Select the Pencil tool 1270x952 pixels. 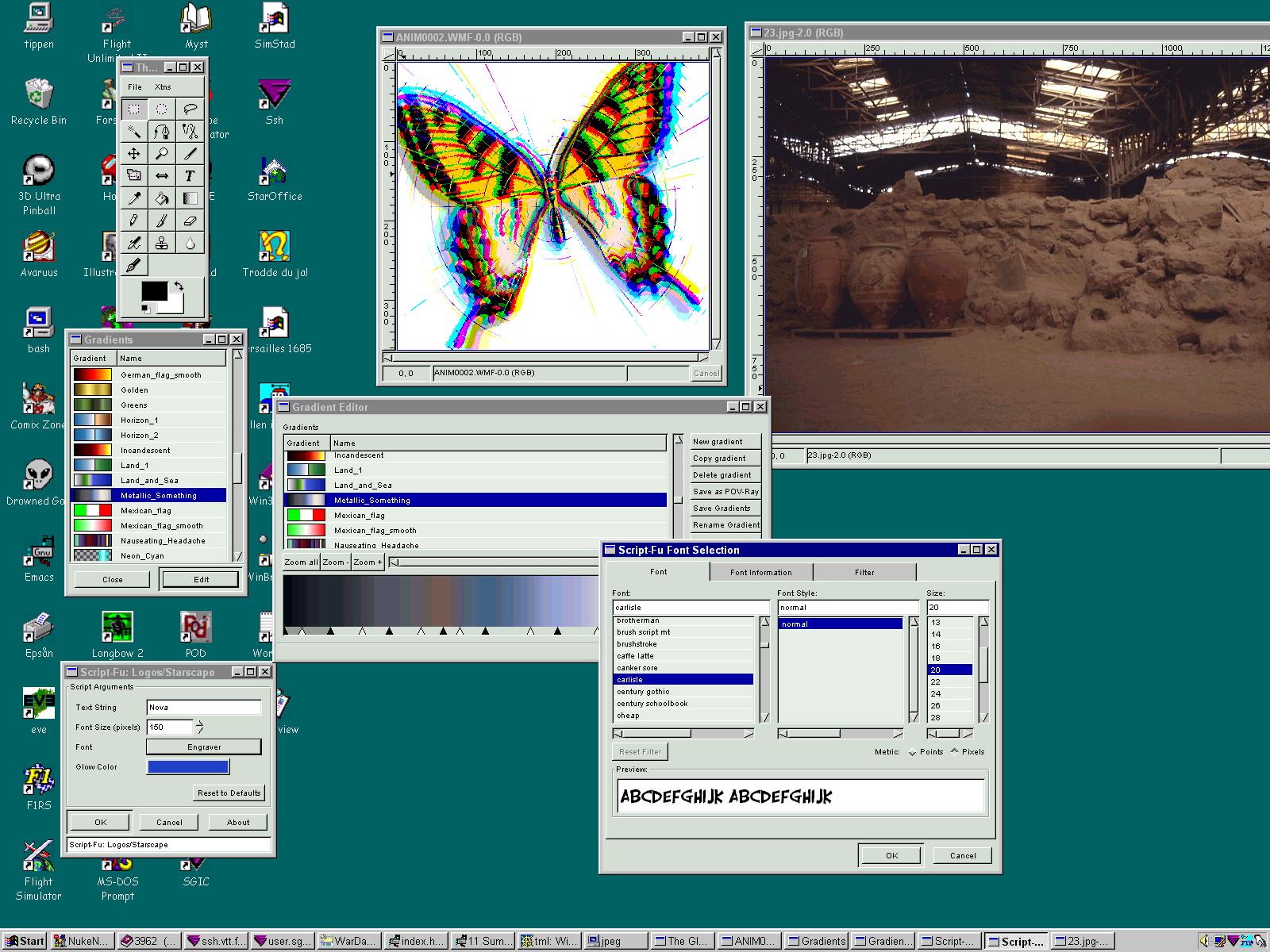pyautogui.click(x=134, y=220)
